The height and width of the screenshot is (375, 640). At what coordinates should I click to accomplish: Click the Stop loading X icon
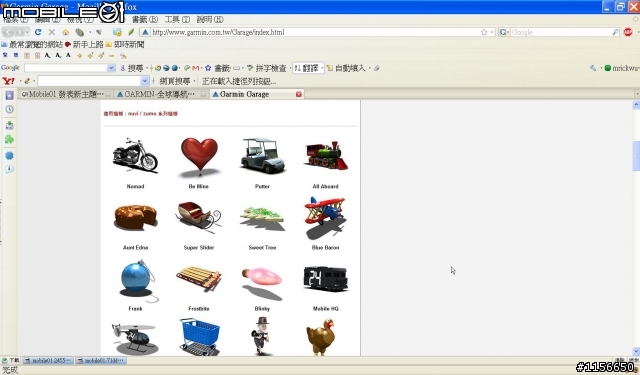(x=52, y=32)
